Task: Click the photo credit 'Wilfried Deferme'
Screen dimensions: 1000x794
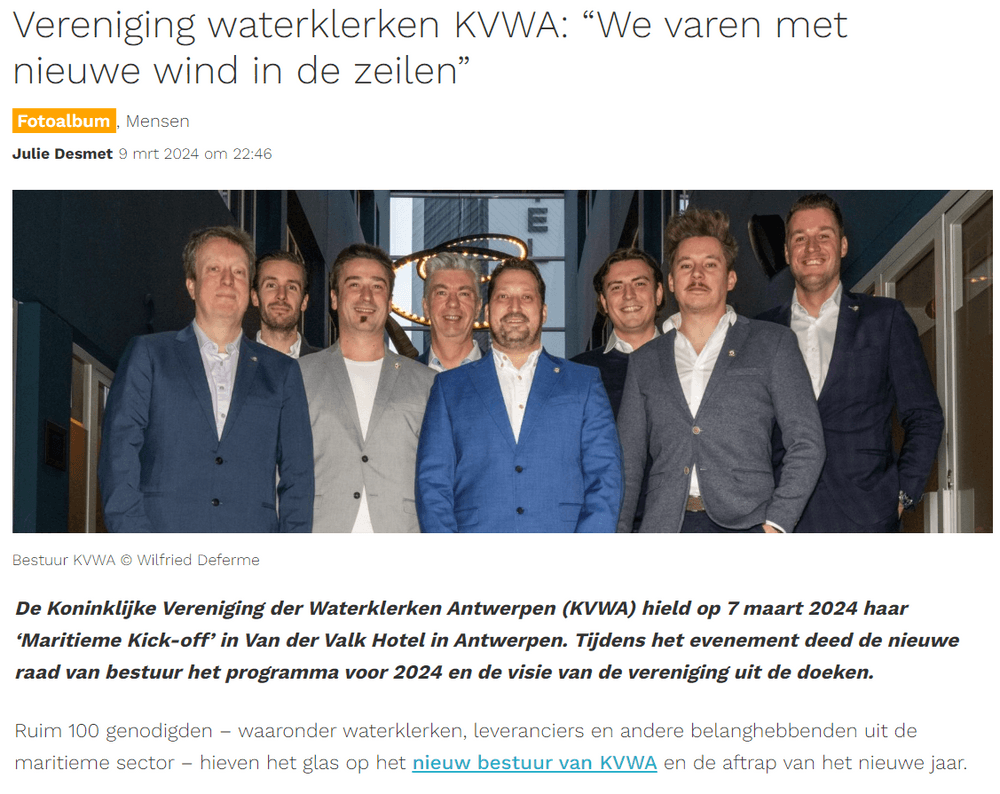Action: coord(198,560)
